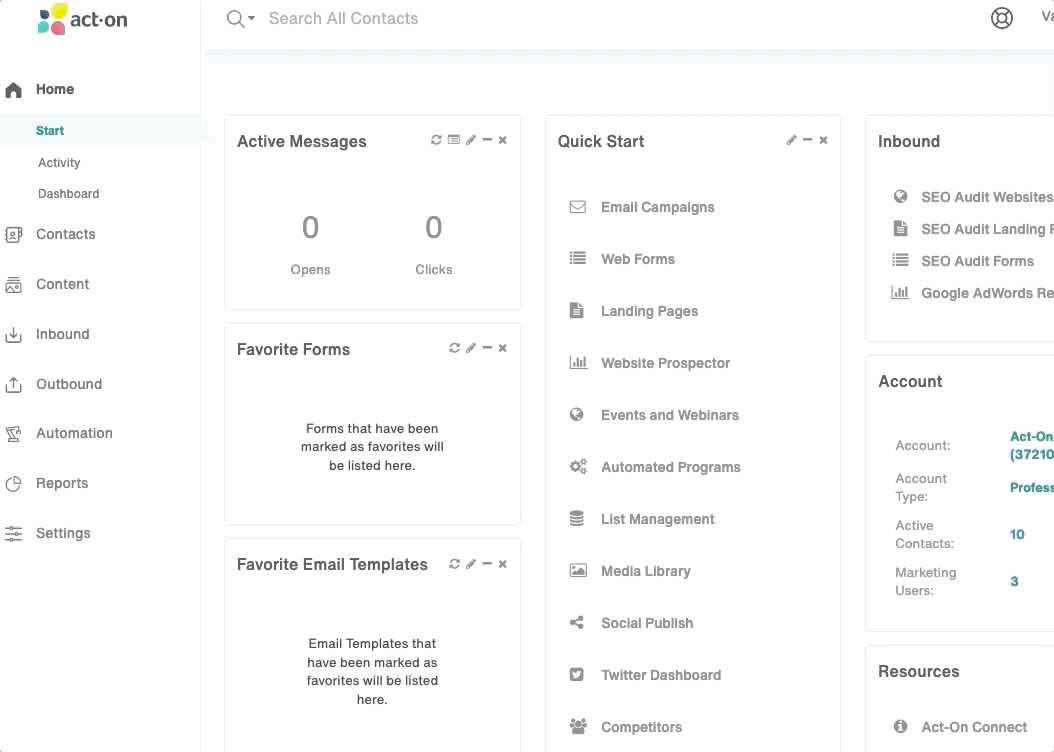Click the Twitter Dashboard bird icon
Viewport: 1054px width, 752px height.
(x=577, y=674)
